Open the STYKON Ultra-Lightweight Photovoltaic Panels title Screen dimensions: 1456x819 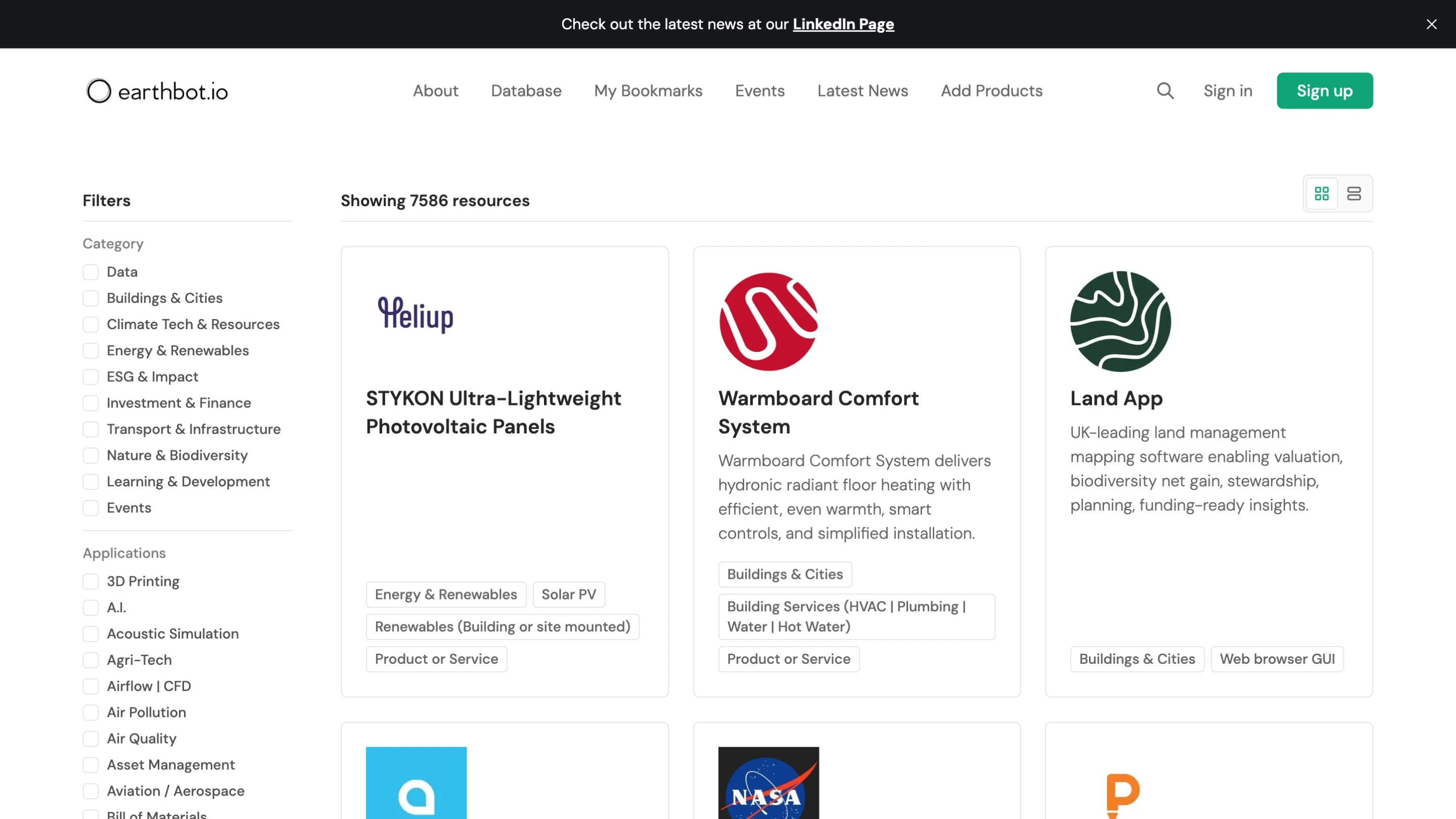(x=493, y=412)
